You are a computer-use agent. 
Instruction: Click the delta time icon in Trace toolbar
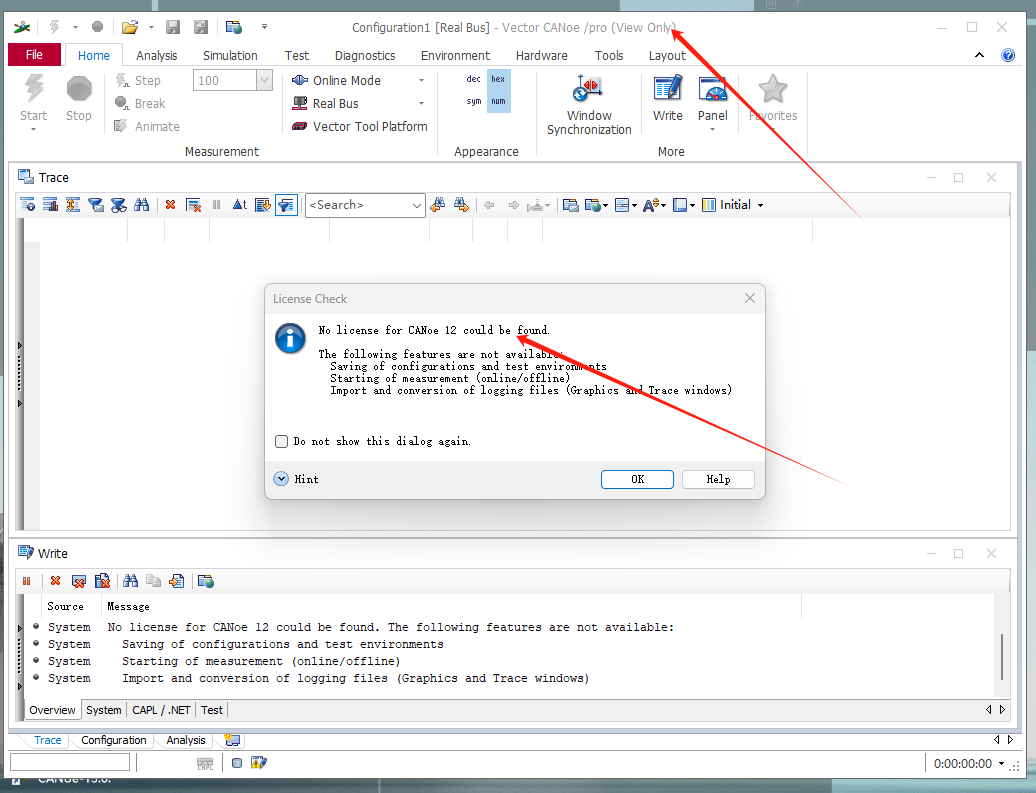coord(239,205)
